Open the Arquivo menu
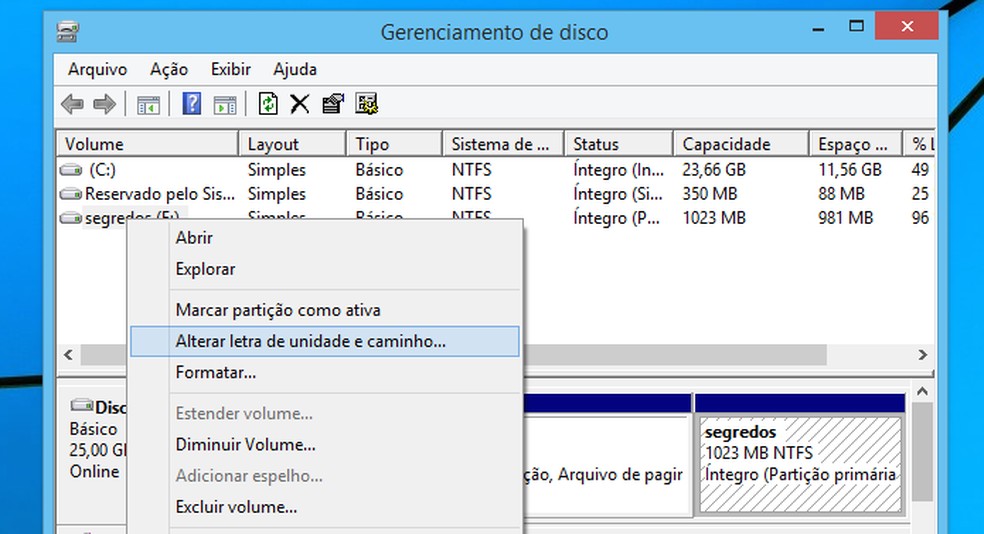 tap(97, 69)
